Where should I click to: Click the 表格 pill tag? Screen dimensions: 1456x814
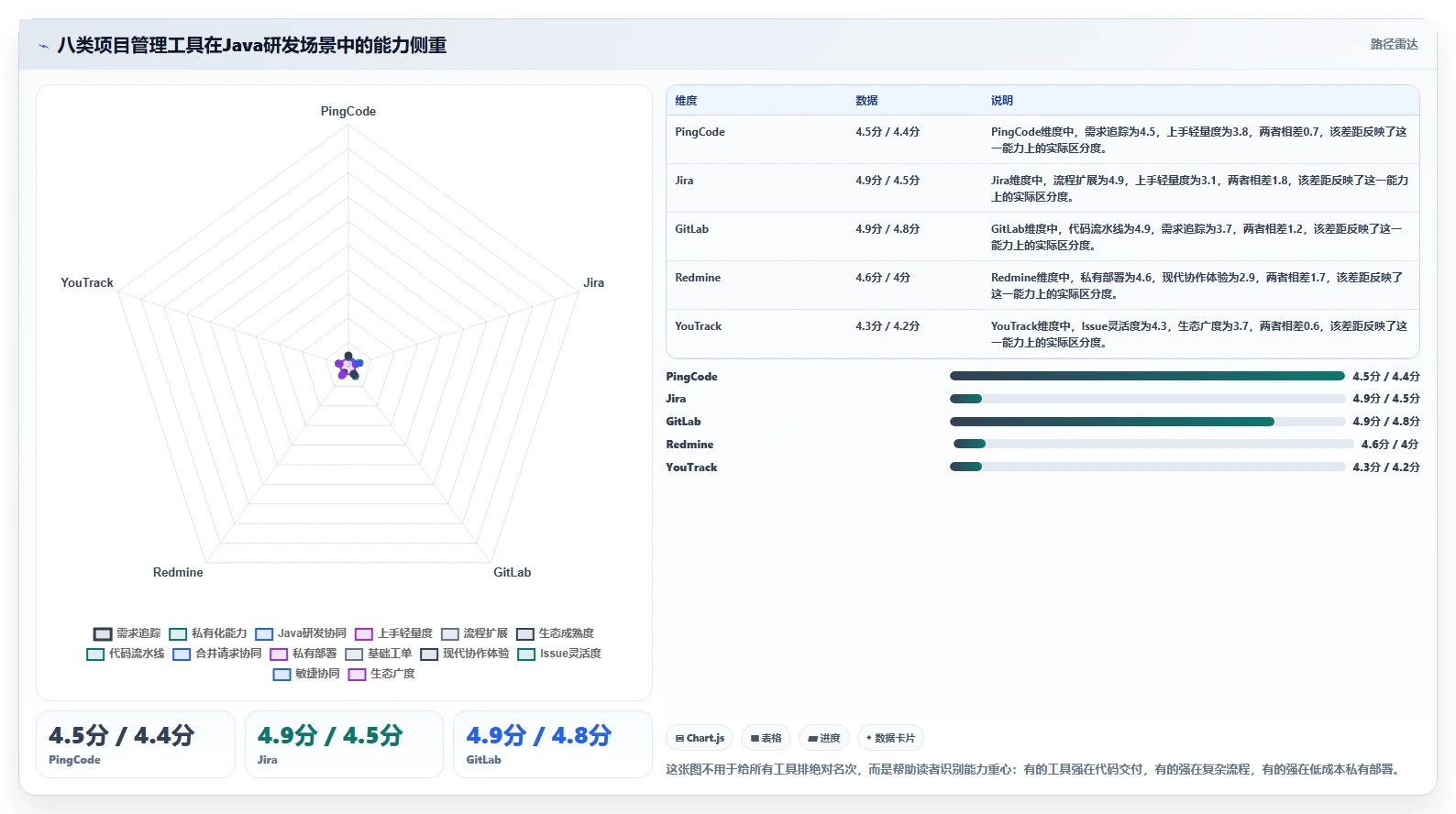click(767, 738)
